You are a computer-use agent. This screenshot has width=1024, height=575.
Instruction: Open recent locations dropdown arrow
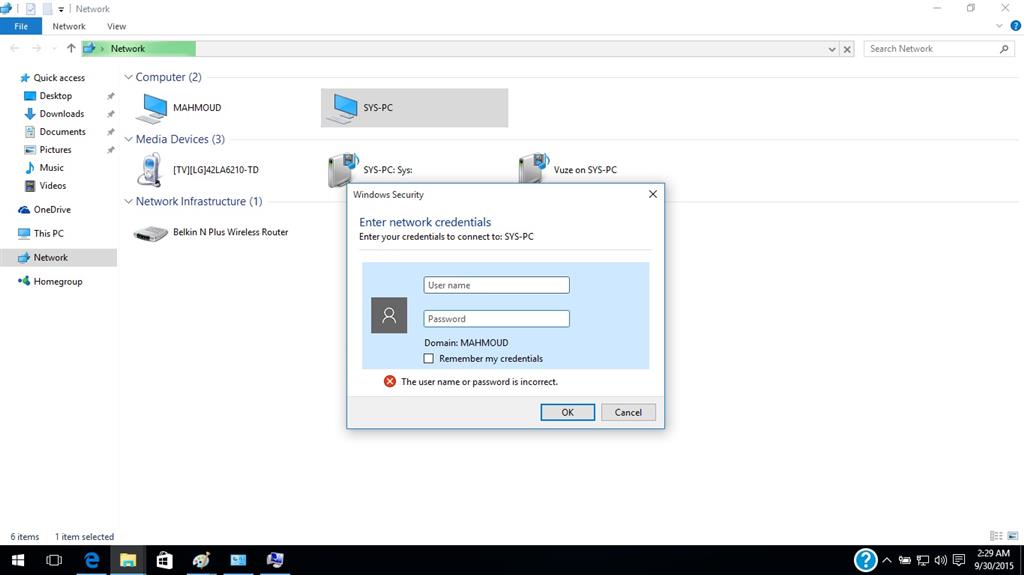(x=54, y=49)
